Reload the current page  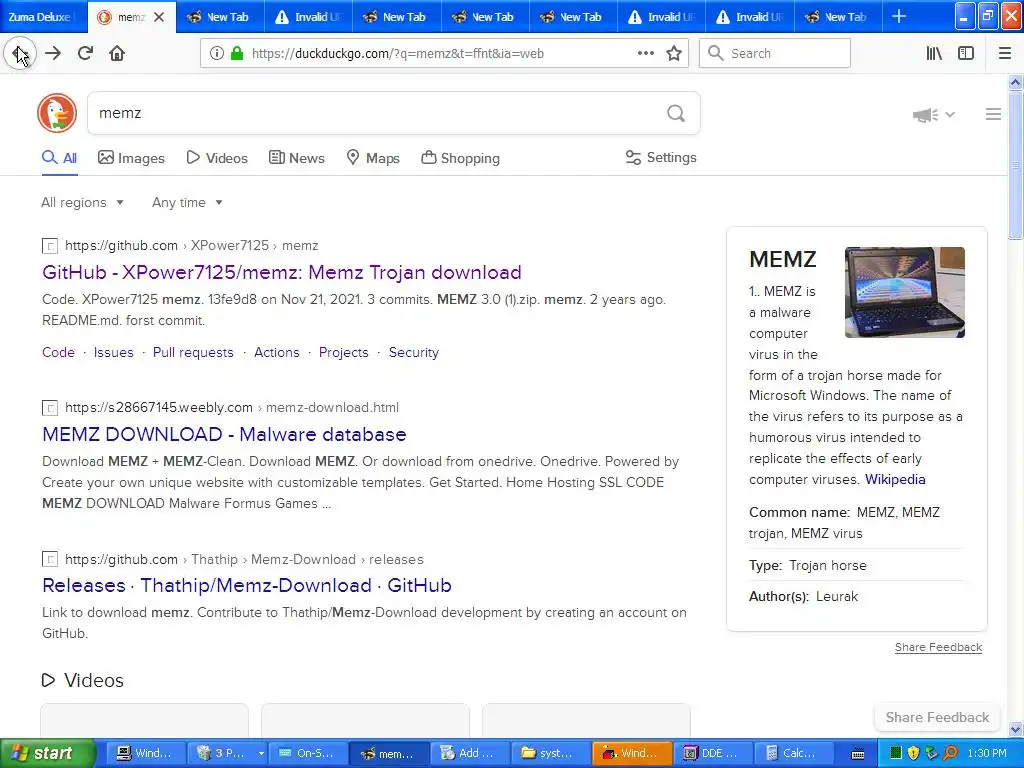[85, 54]
